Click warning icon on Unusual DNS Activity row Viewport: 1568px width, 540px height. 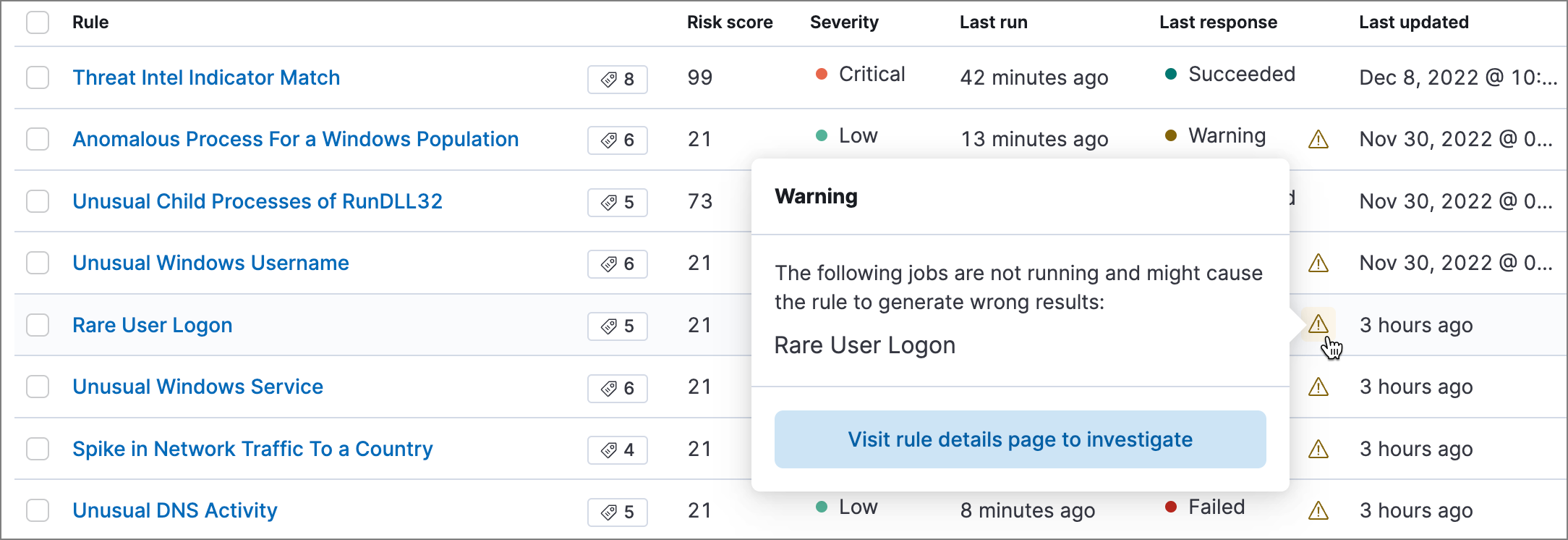(1318, 511)
